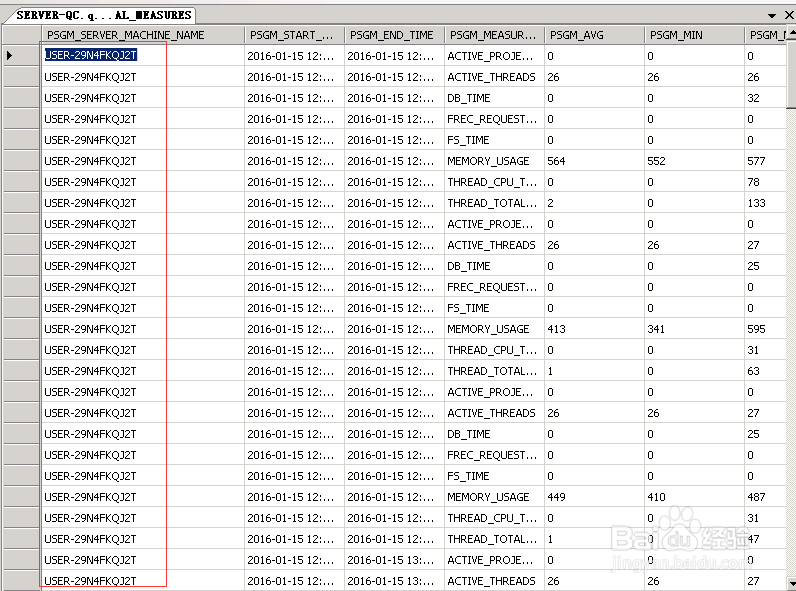Screen dimensions: 796x591
Task: Click the current-row arrow indicator
Action: tap(10, 55)
